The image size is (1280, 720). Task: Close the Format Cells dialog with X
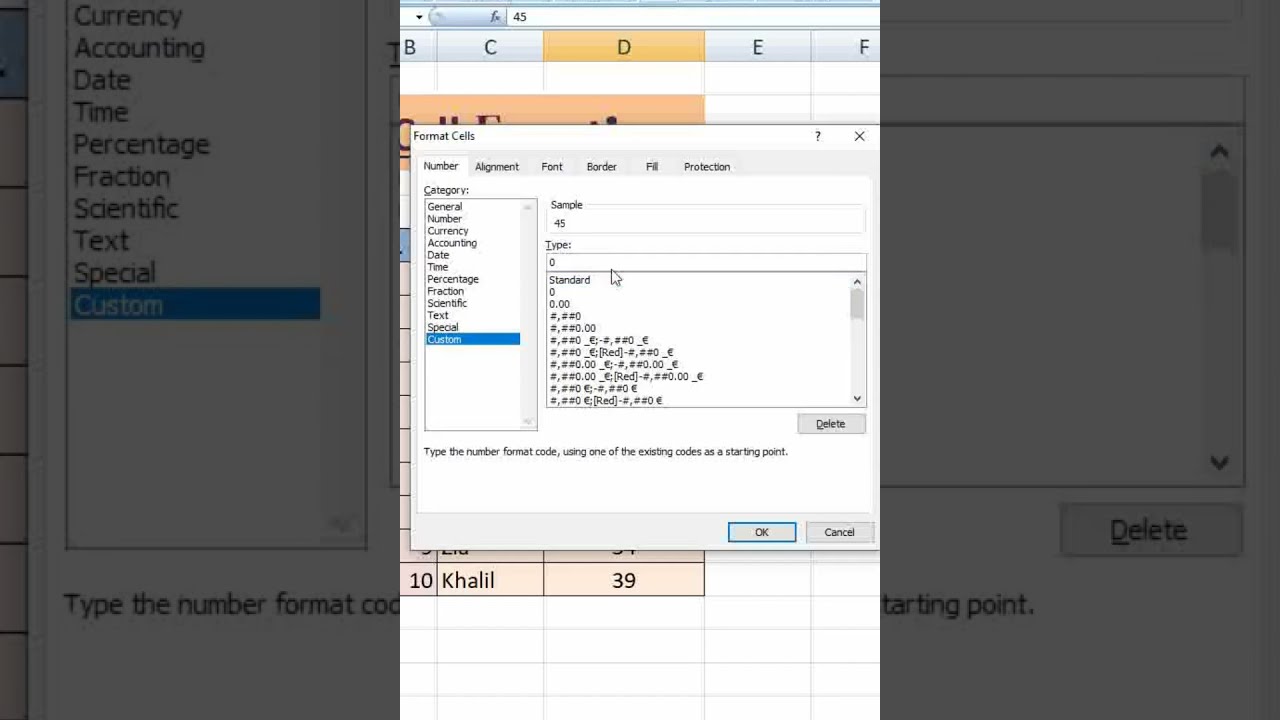click(859, 136)
